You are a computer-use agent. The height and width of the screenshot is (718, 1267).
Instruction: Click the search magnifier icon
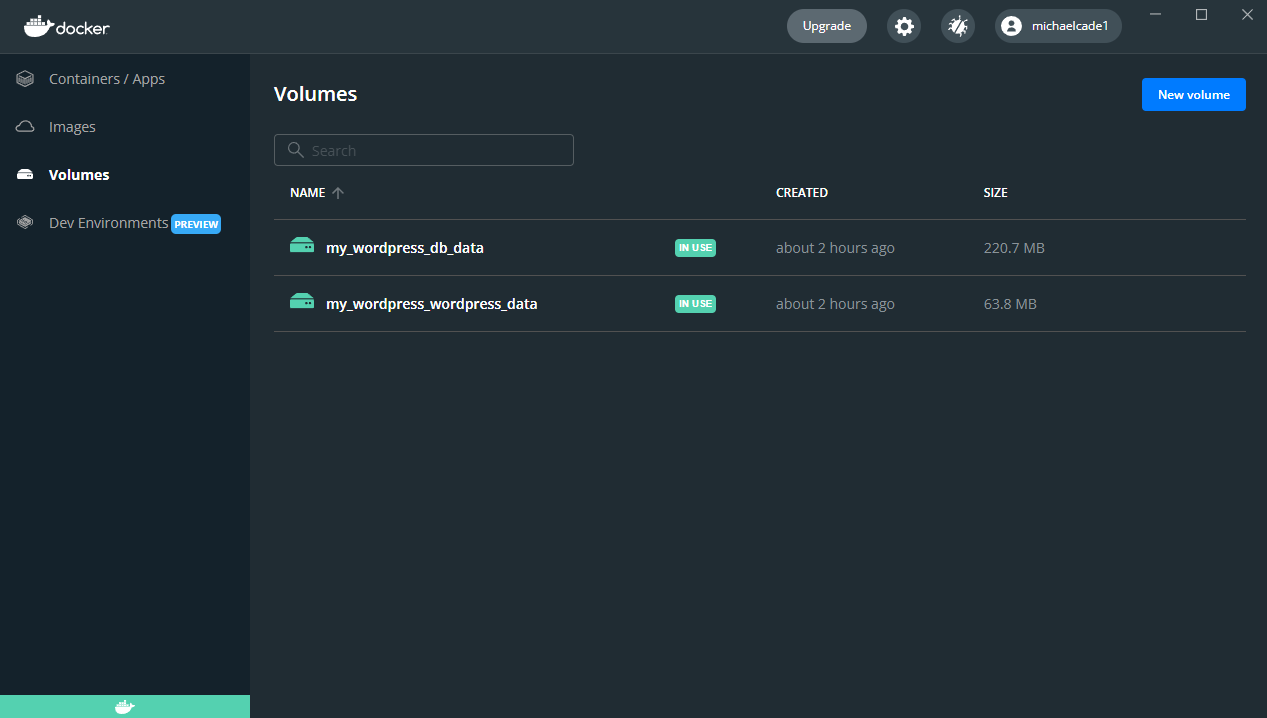coord(295,150)
